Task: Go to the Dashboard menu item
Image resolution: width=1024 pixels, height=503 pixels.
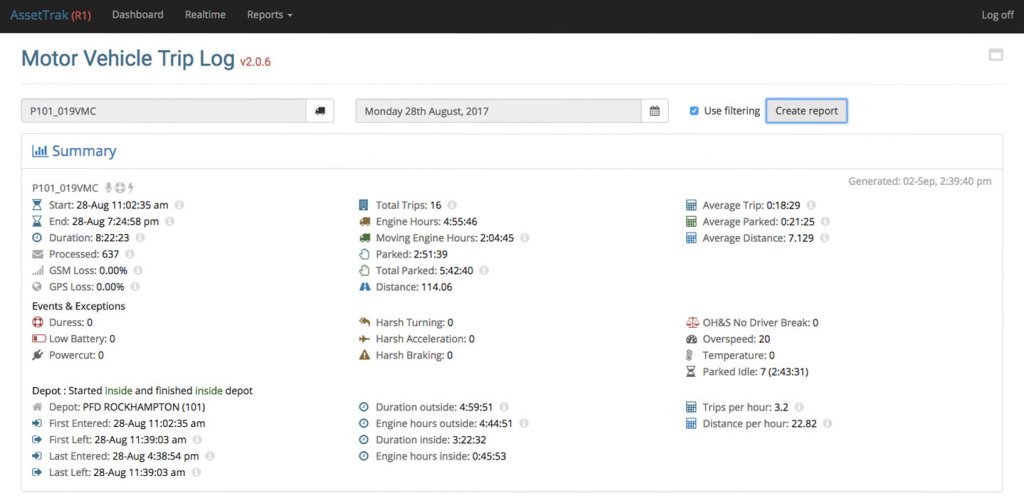Action: coord(138,15)
